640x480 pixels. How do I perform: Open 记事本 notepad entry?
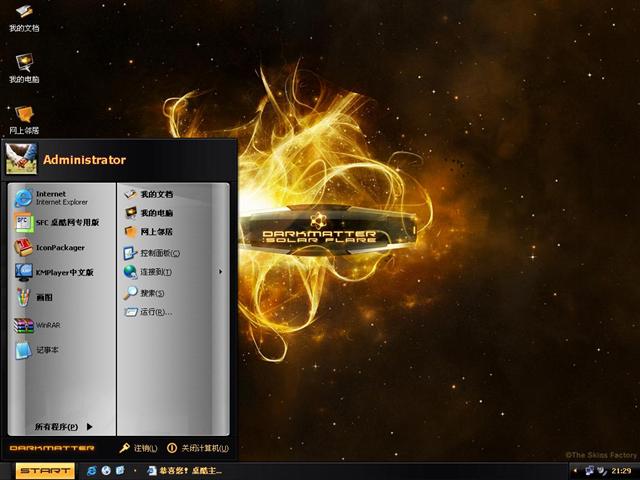click(x=62, y=350)
